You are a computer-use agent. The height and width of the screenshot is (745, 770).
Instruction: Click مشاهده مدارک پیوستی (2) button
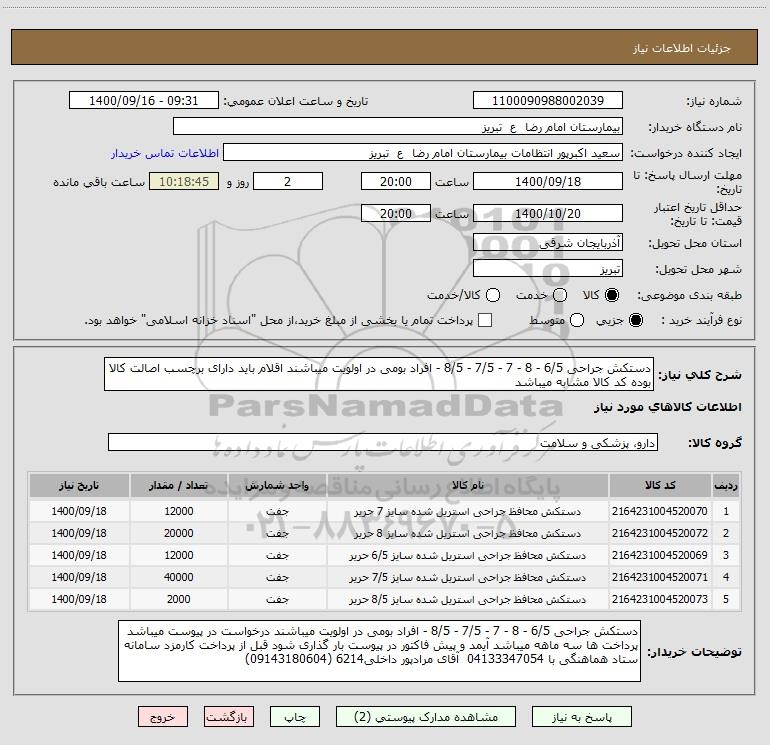click(426, 717)
